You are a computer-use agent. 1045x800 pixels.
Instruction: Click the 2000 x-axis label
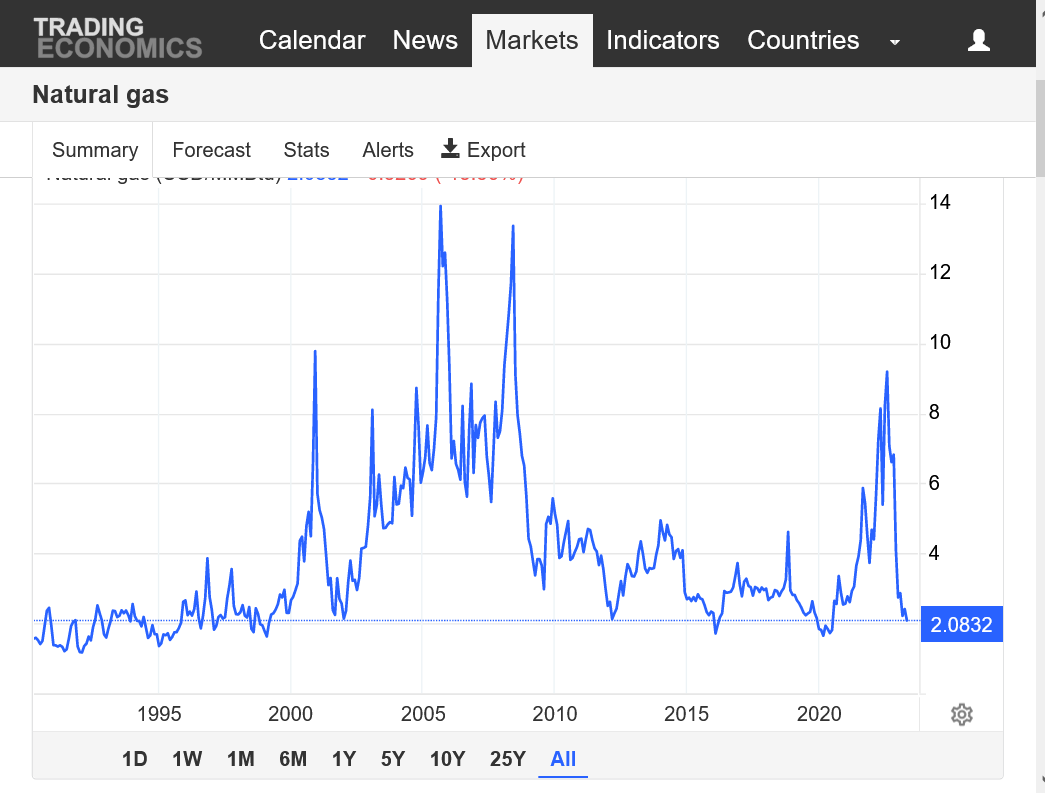(x=290, y=714)
